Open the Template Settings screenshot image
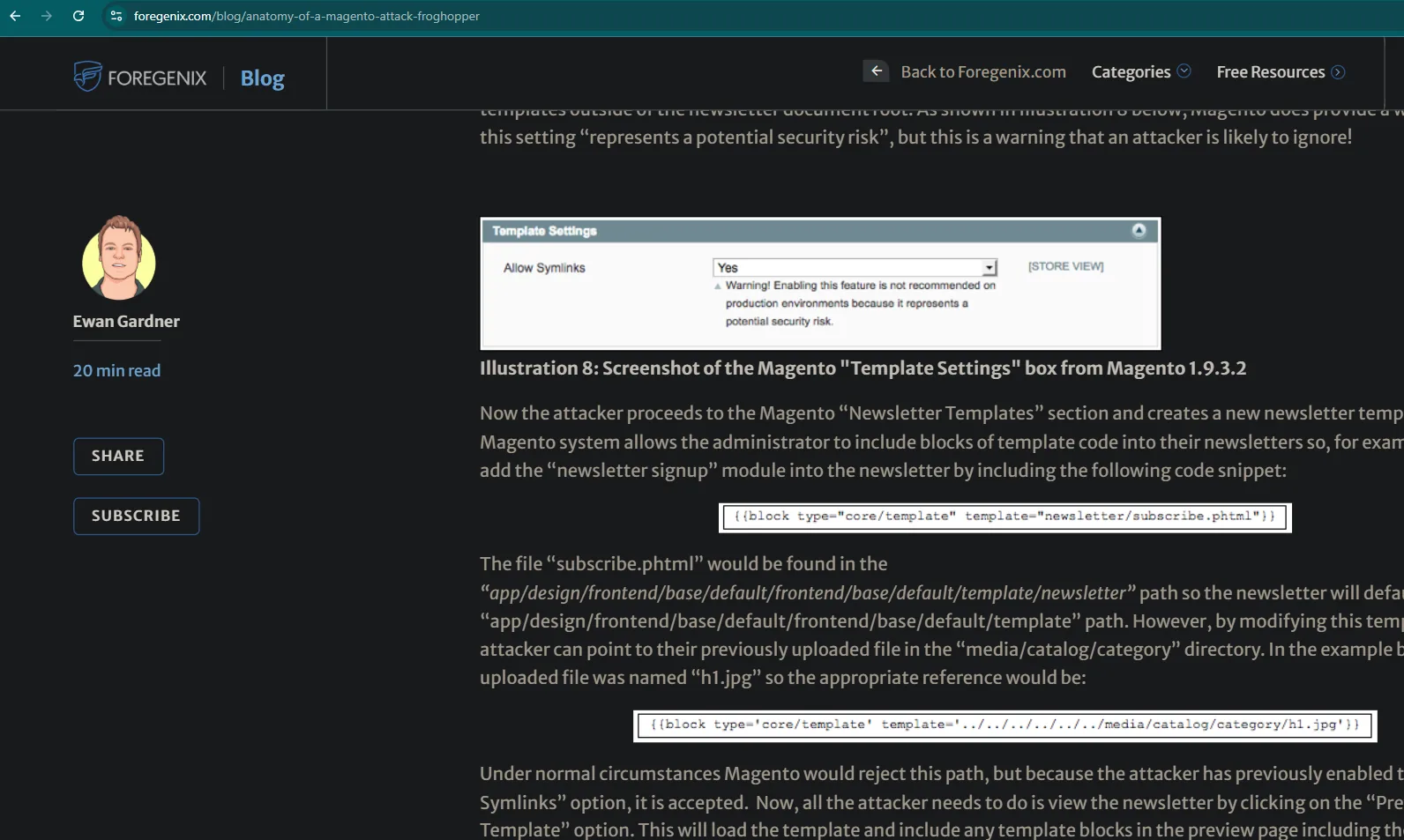 point(820,284)
